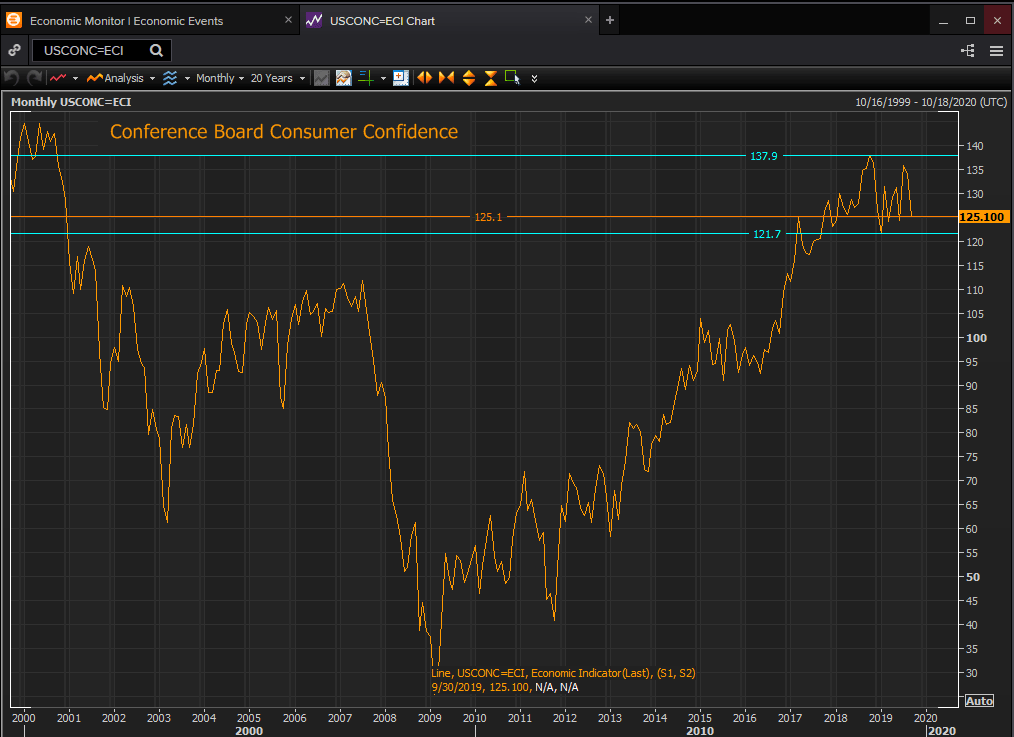
Task: Select the green zoom rectangle tool
Action: pos(512,78)
